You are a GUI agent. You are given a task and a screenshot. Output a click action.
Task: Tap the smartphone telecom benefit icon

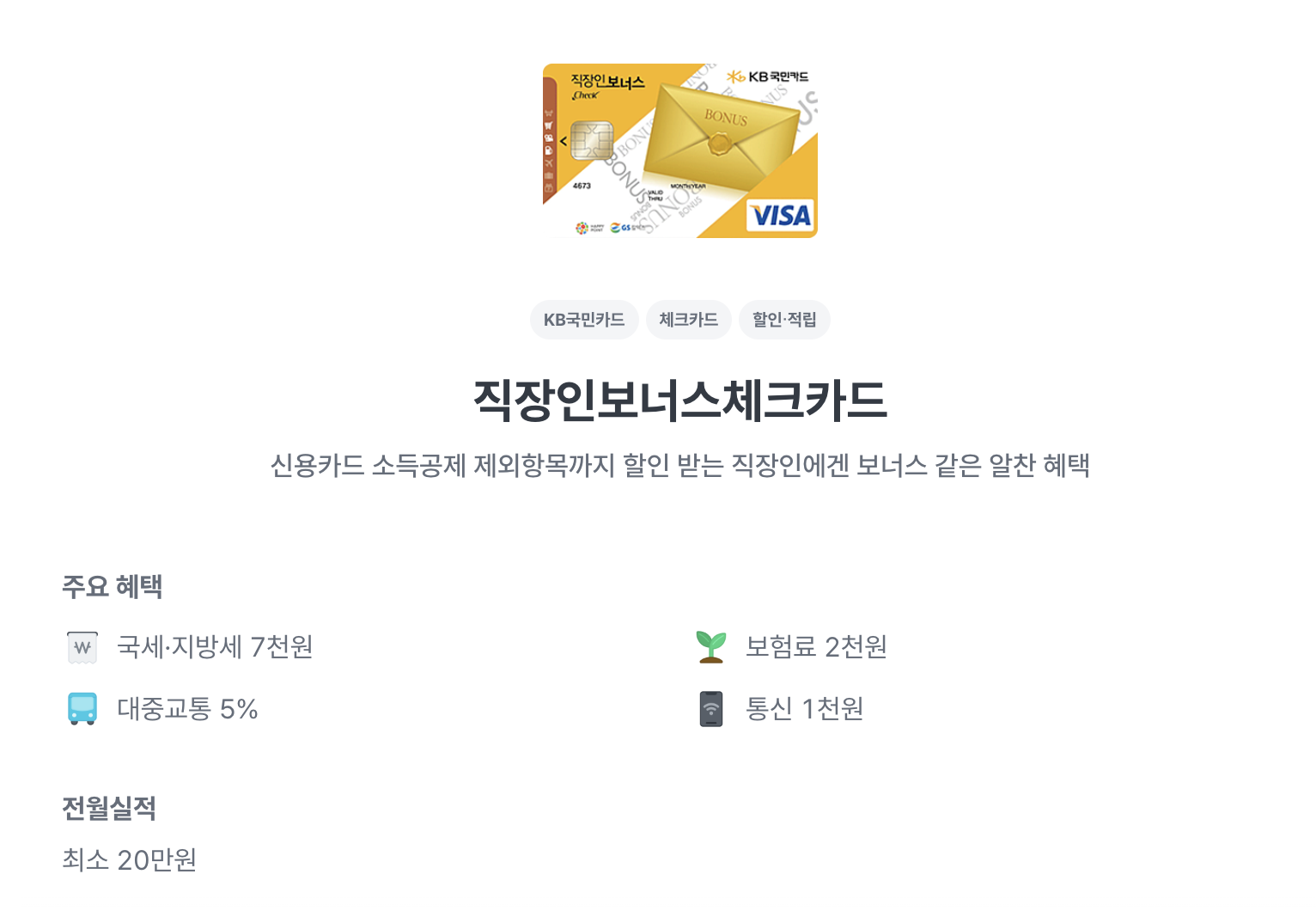tap(709, 709)
